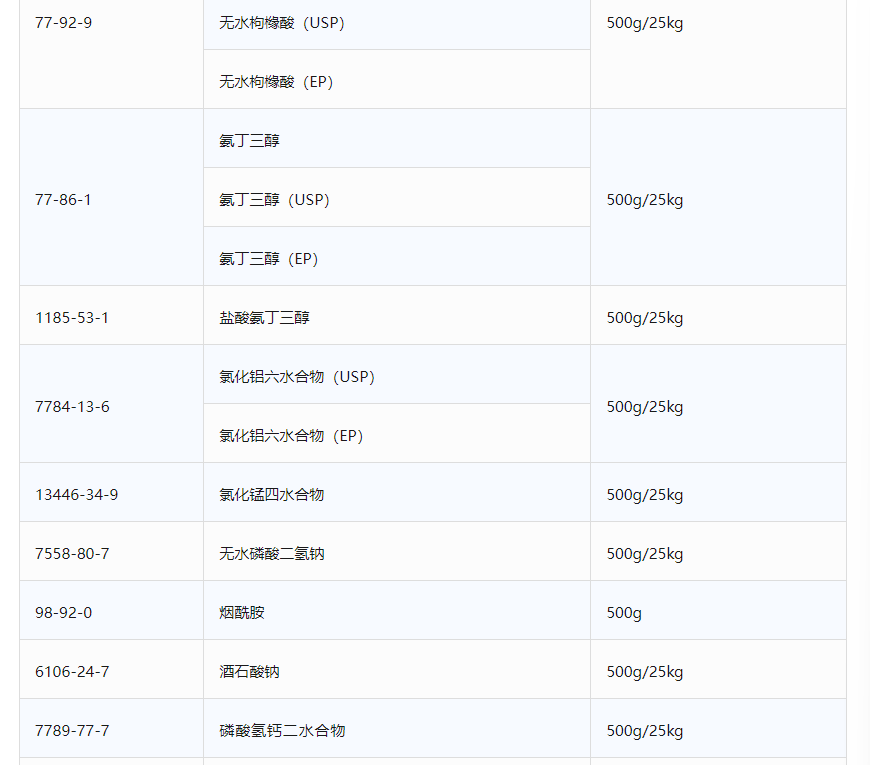
Task: Select CAS number 77-86-1
Action: (64, 200)
